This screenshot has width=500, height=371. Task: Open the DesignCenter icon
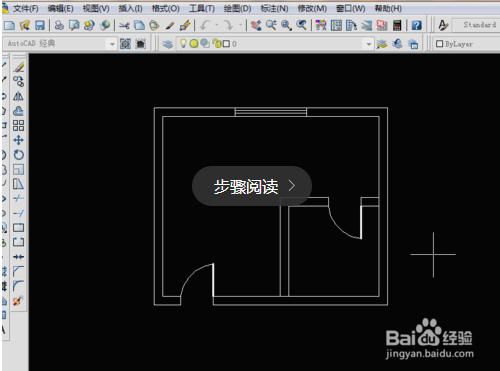tap(336, 25)
